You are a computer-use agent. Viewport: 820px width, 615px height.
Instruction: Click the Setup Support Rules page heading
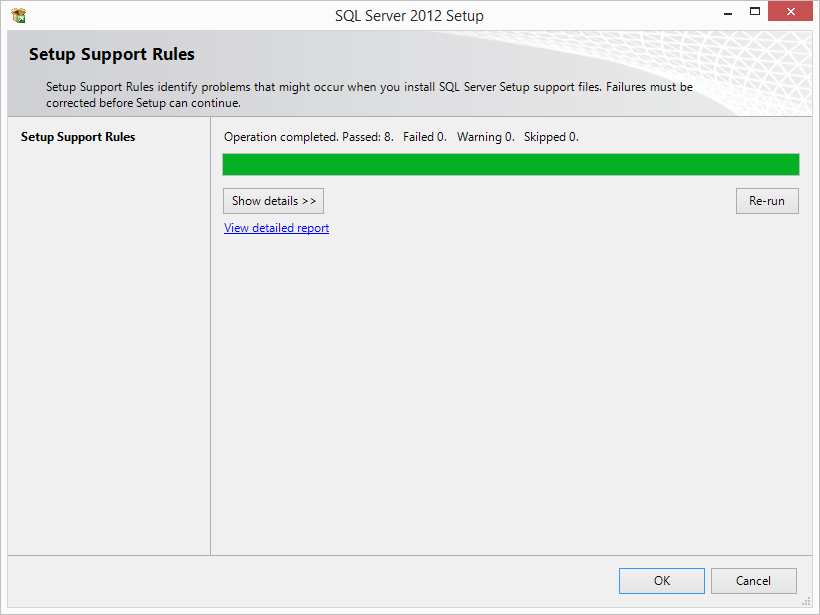point(111,54)
